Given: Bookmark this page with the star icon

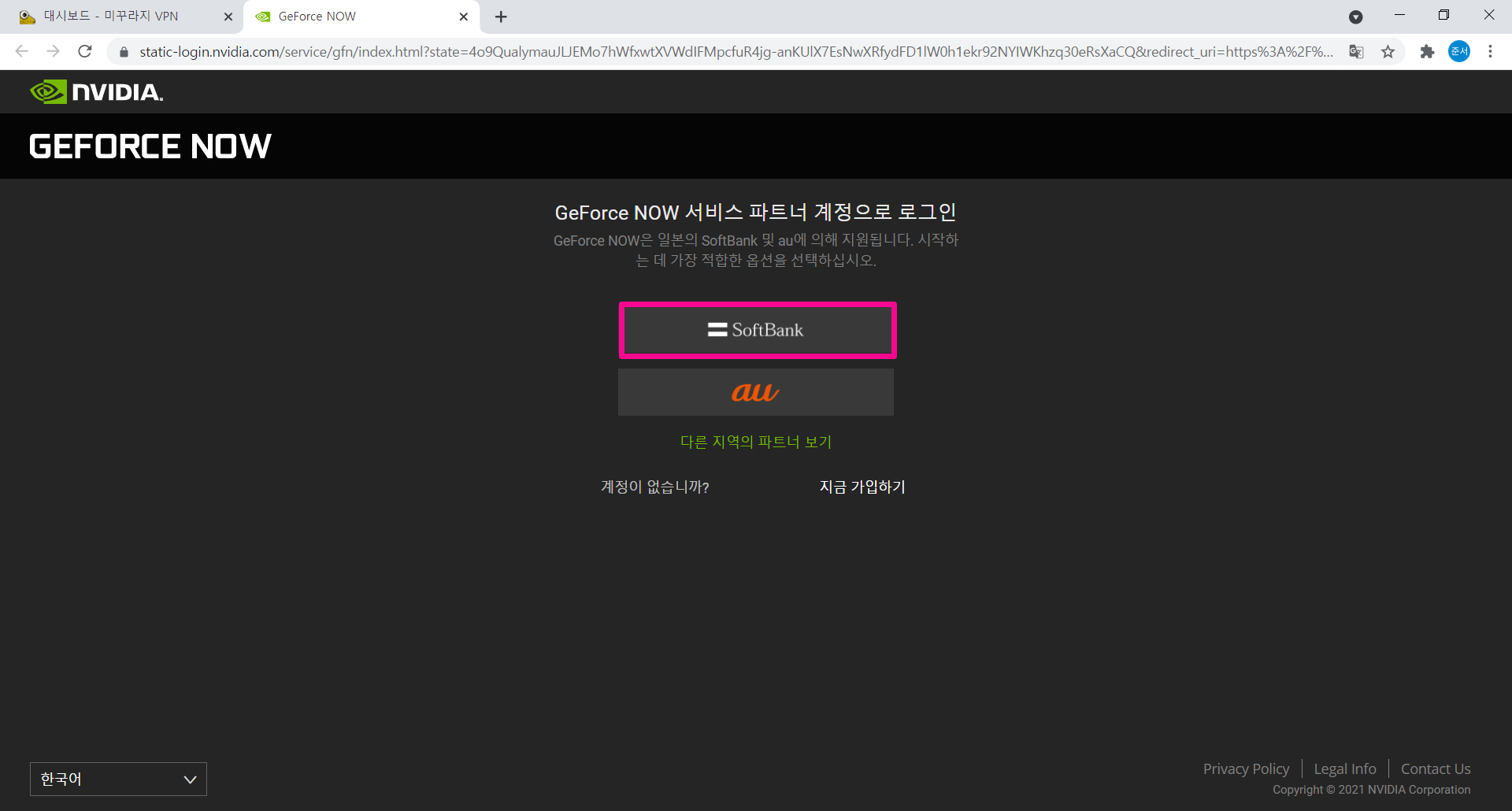Looking at the screenshot, I should pos(1388,52).
